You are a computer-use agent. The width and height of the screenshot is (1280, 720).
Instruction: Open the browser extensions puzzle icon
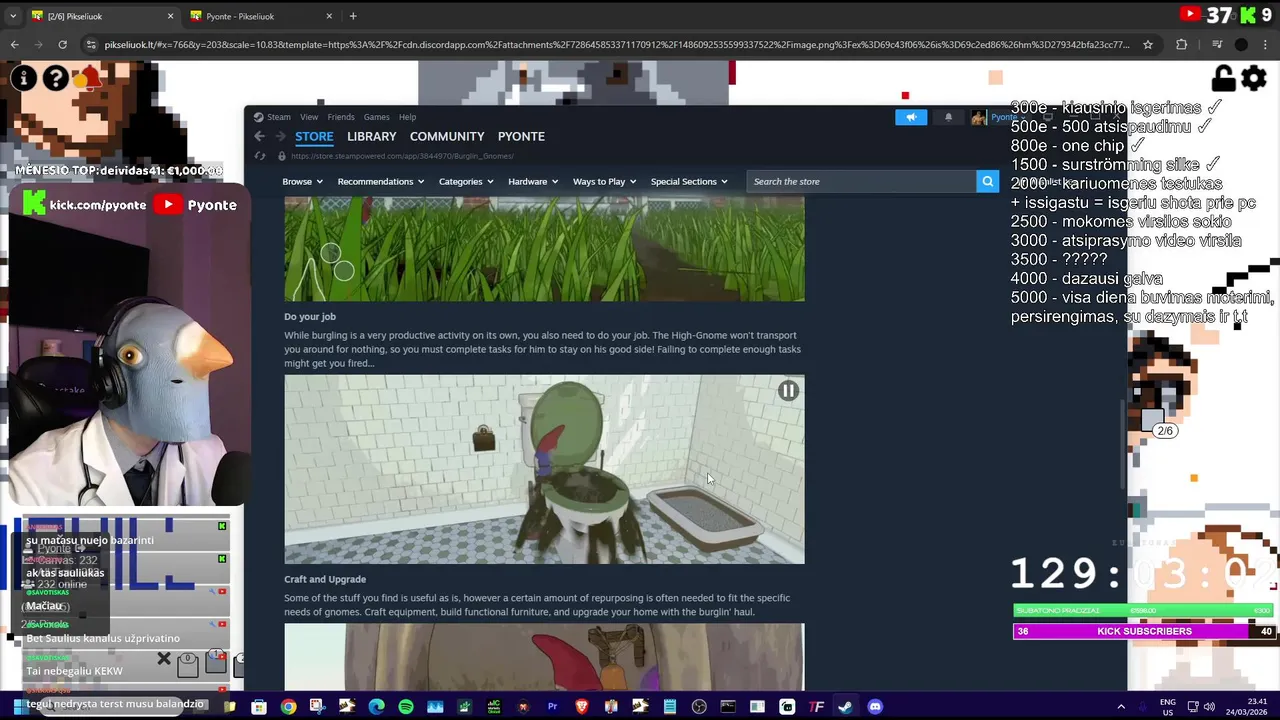[x=1181, y=44]
